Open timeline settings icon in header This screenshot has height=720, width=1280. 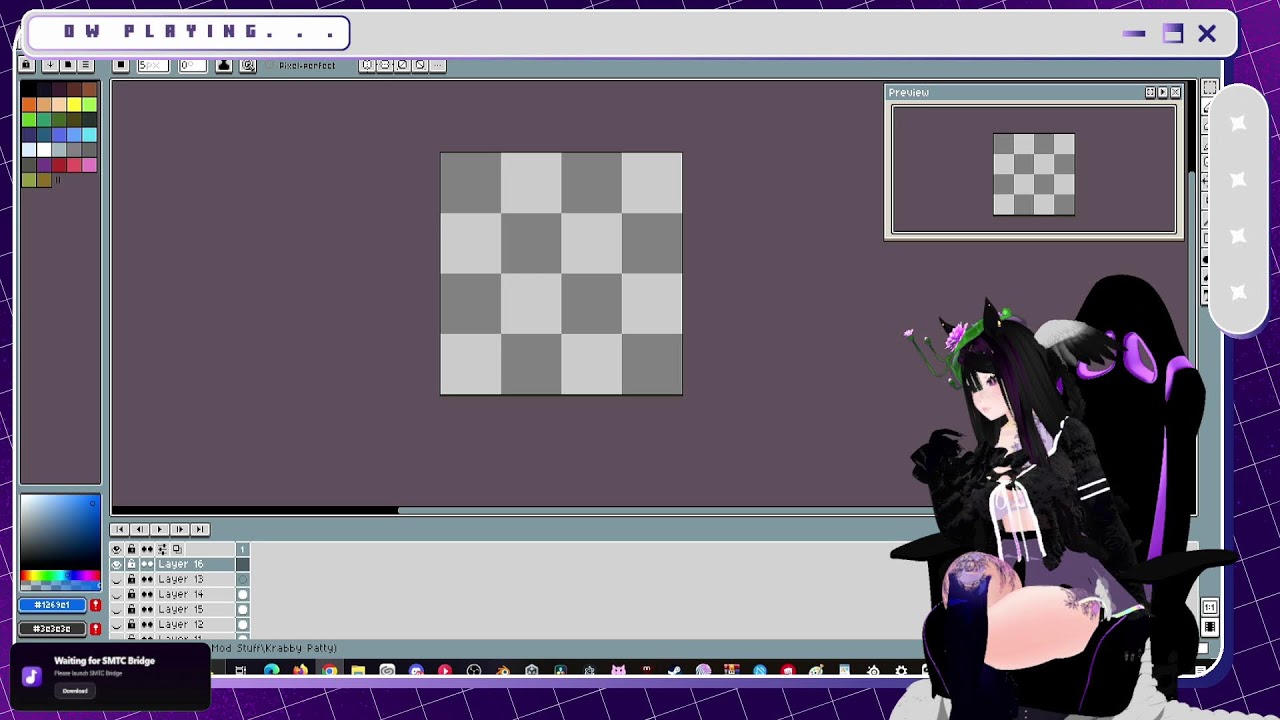(162, 549)
